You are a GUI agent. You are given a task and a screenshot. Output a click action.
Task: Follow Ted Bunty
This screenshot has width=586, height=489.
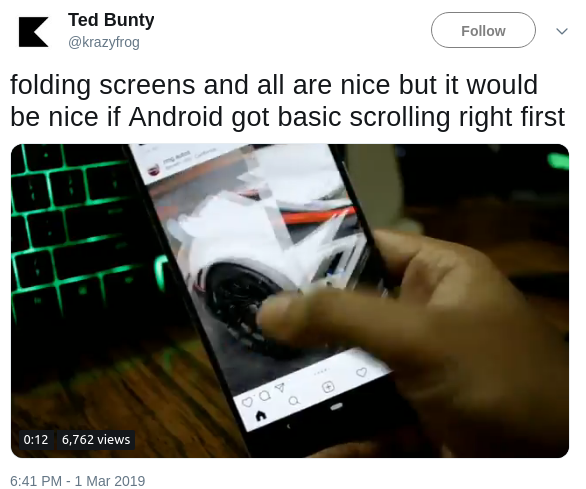[x=483, y=30]
